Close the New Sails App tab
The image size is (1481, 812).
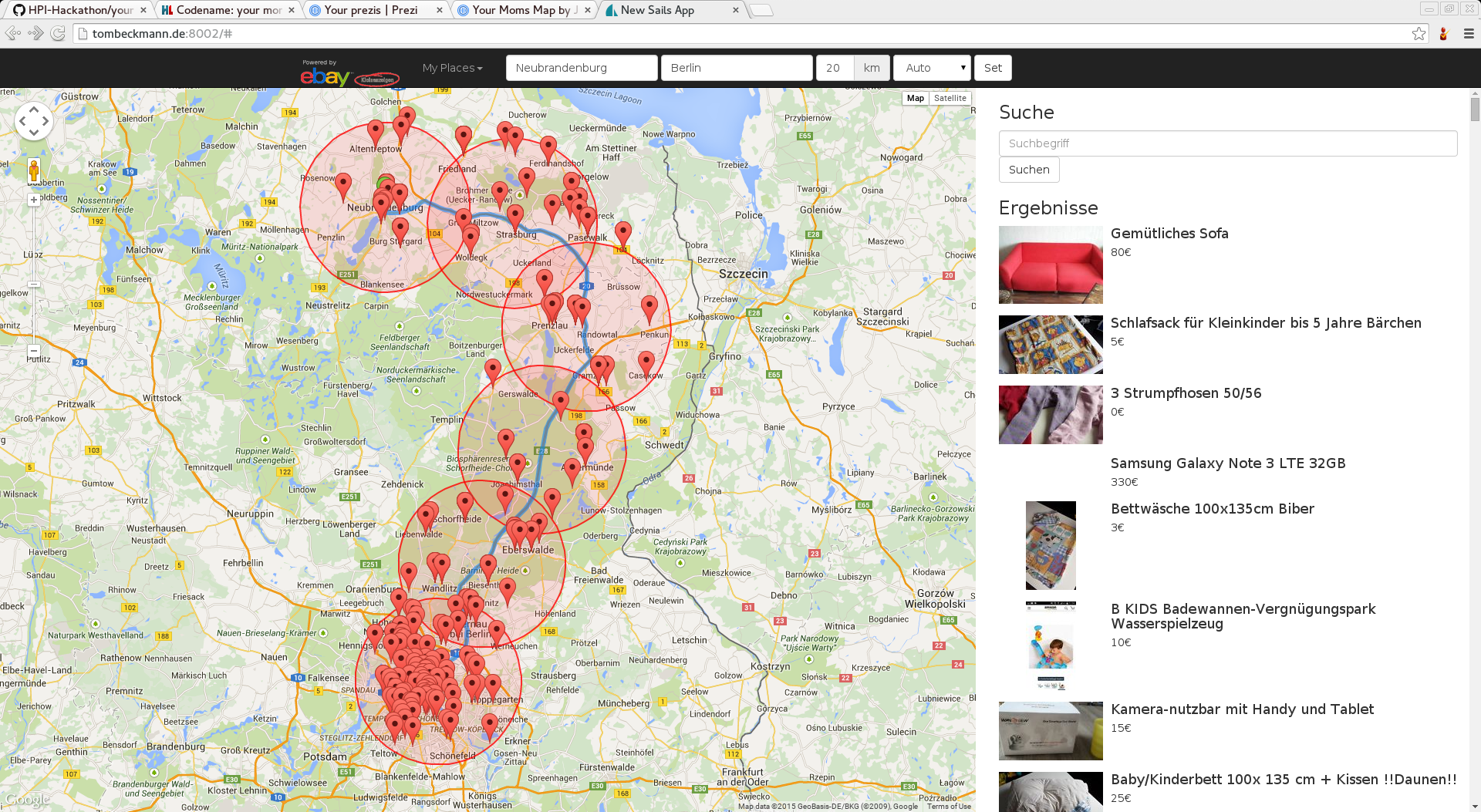735,10
